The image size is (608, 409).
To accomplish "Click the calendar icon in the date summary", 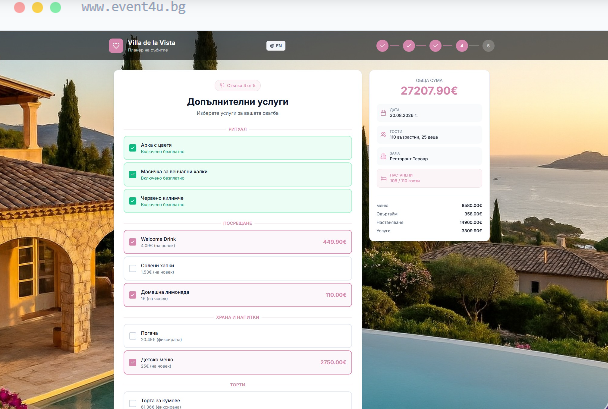I will (x=383, y=113).
